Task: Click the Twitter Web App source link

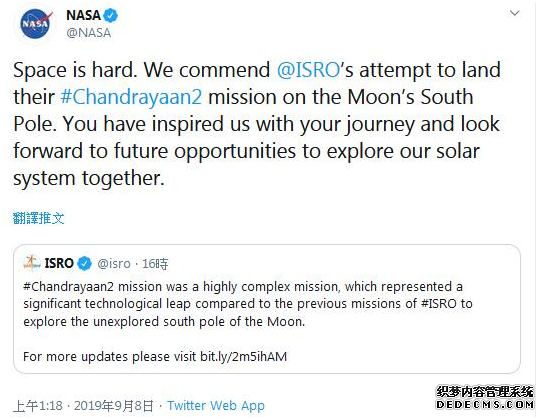Action: pyautogui.click(x=216, y=405)
